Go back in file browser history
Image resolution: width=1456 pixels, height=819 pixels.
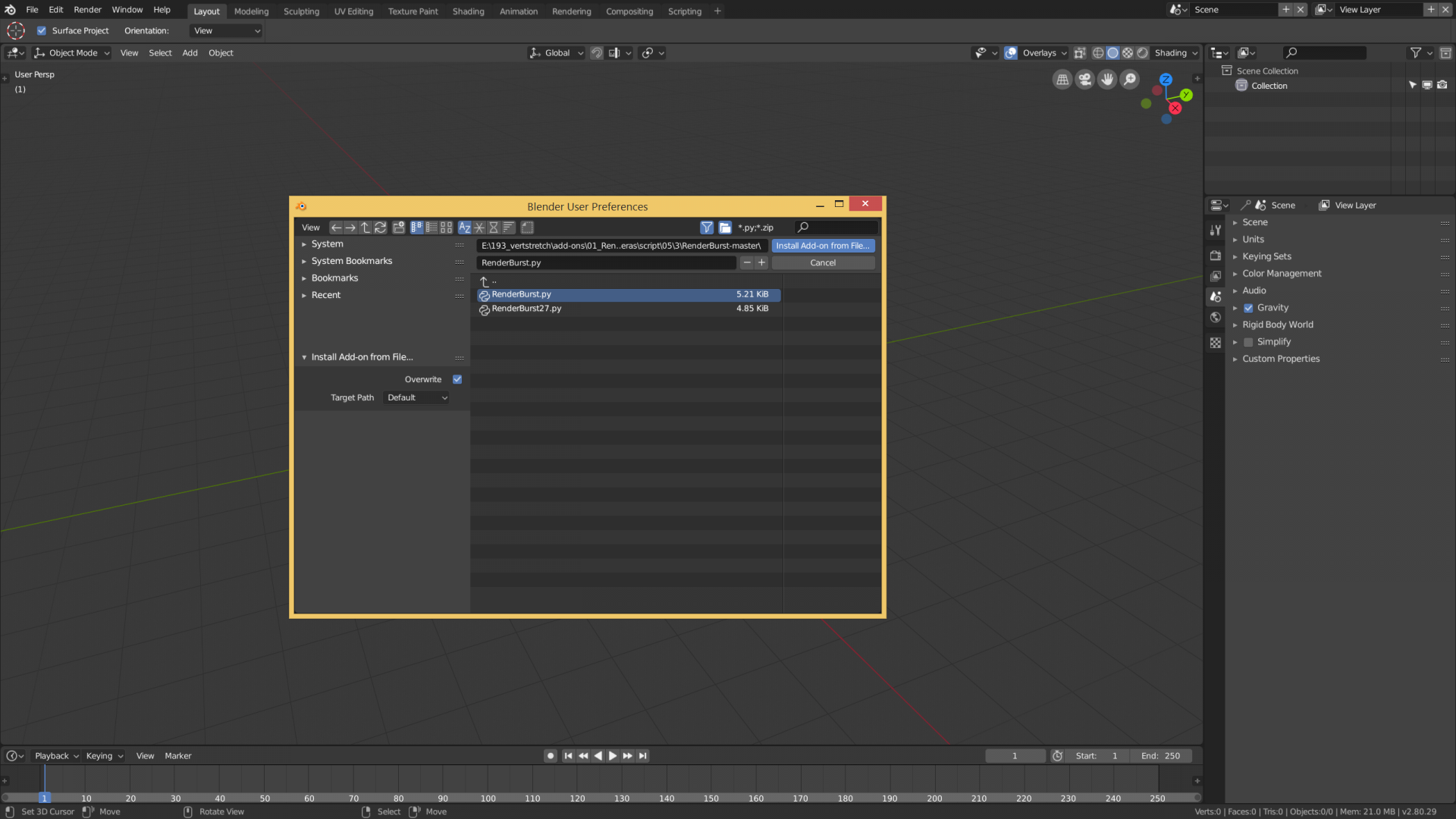coord(336,227)
